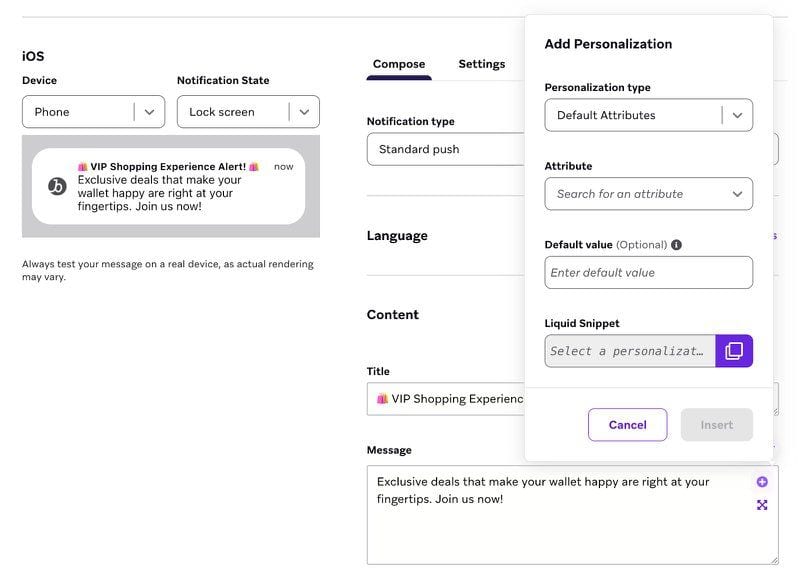
Task: Open the Device dropdown showing Phone
Action: (x=93, y=112)
